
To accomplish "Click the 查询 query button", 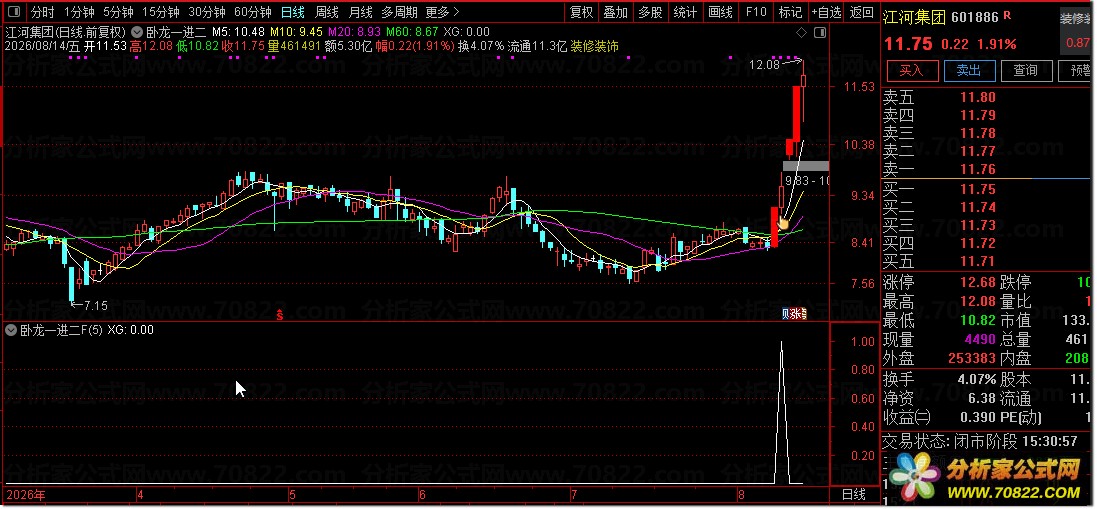I will (1026, 71).
